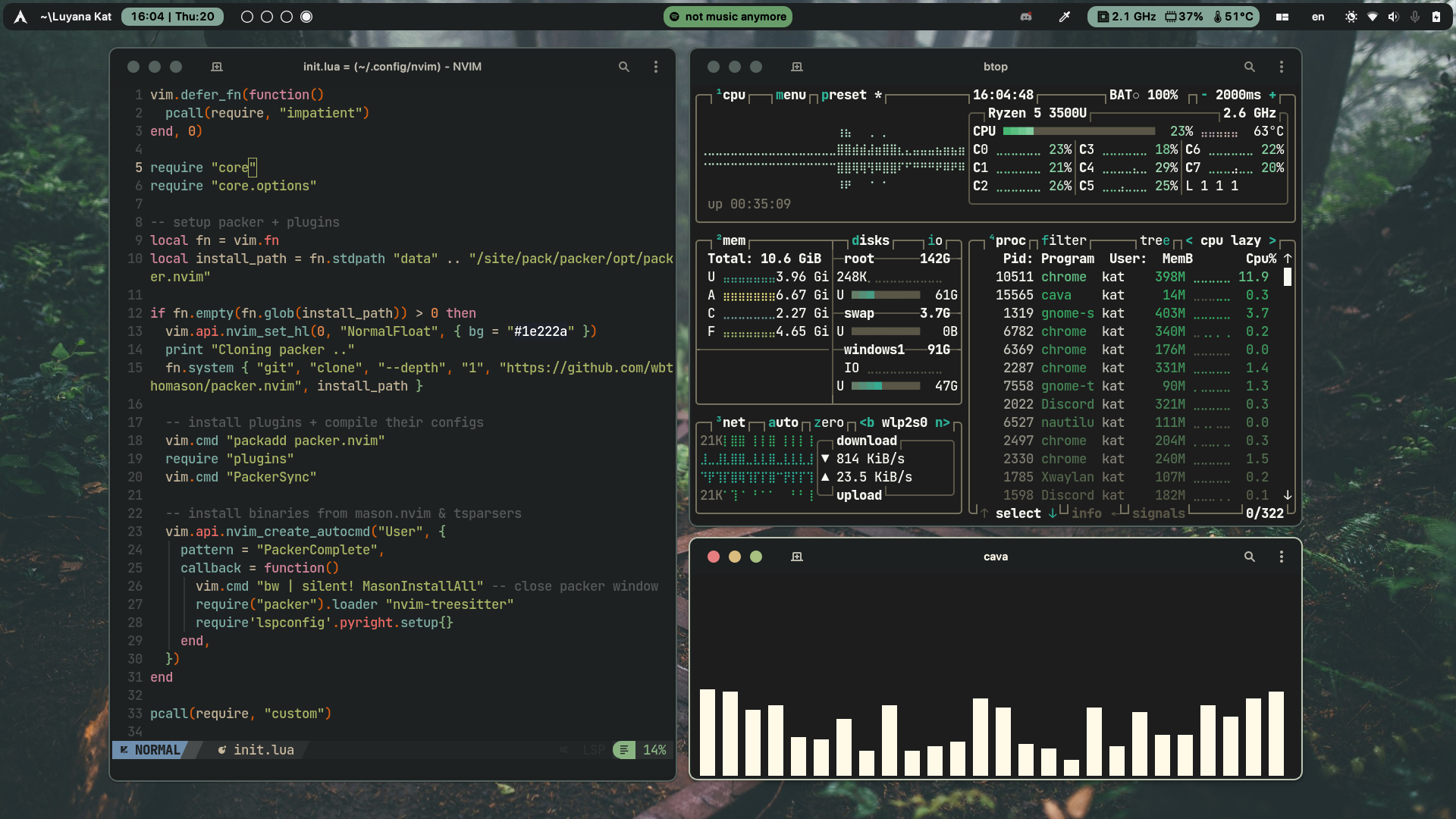
Task: Move process selection down with select arrow
Action: click(x=1053, y=513)
